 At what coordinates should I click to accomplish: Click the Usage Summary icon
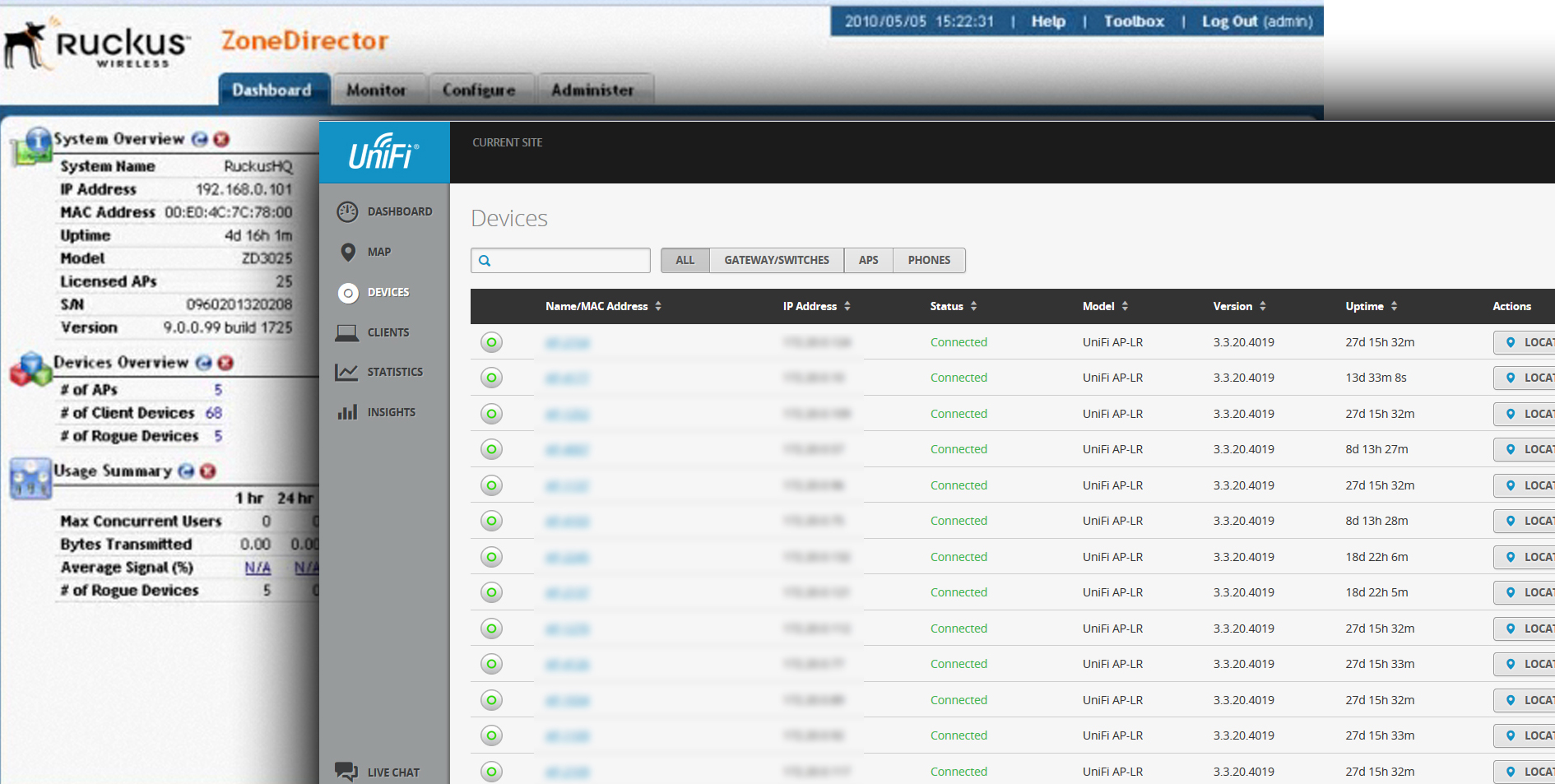click(x=31, y=478)
